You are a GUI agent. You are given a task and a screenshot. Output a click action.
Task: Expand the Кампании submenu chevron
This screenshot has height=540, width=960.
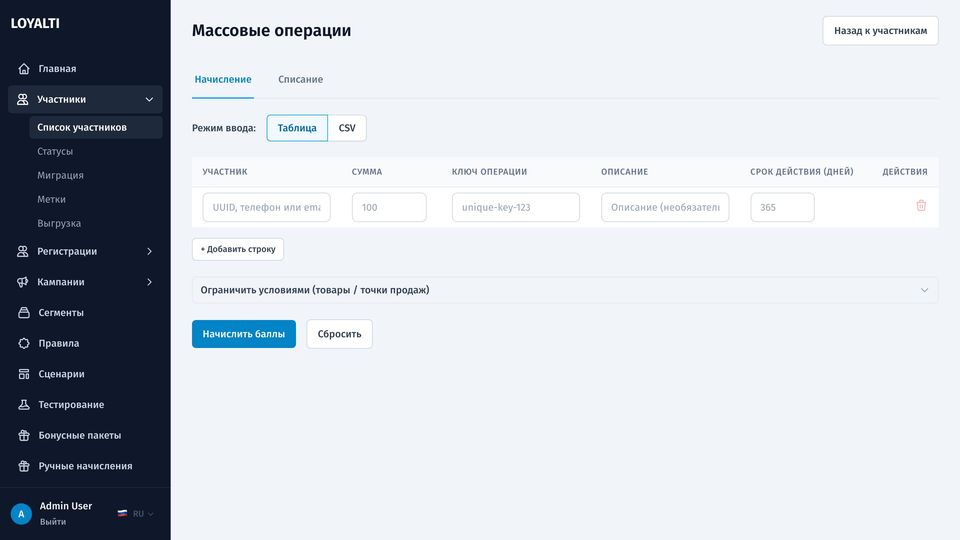(149, 282)
